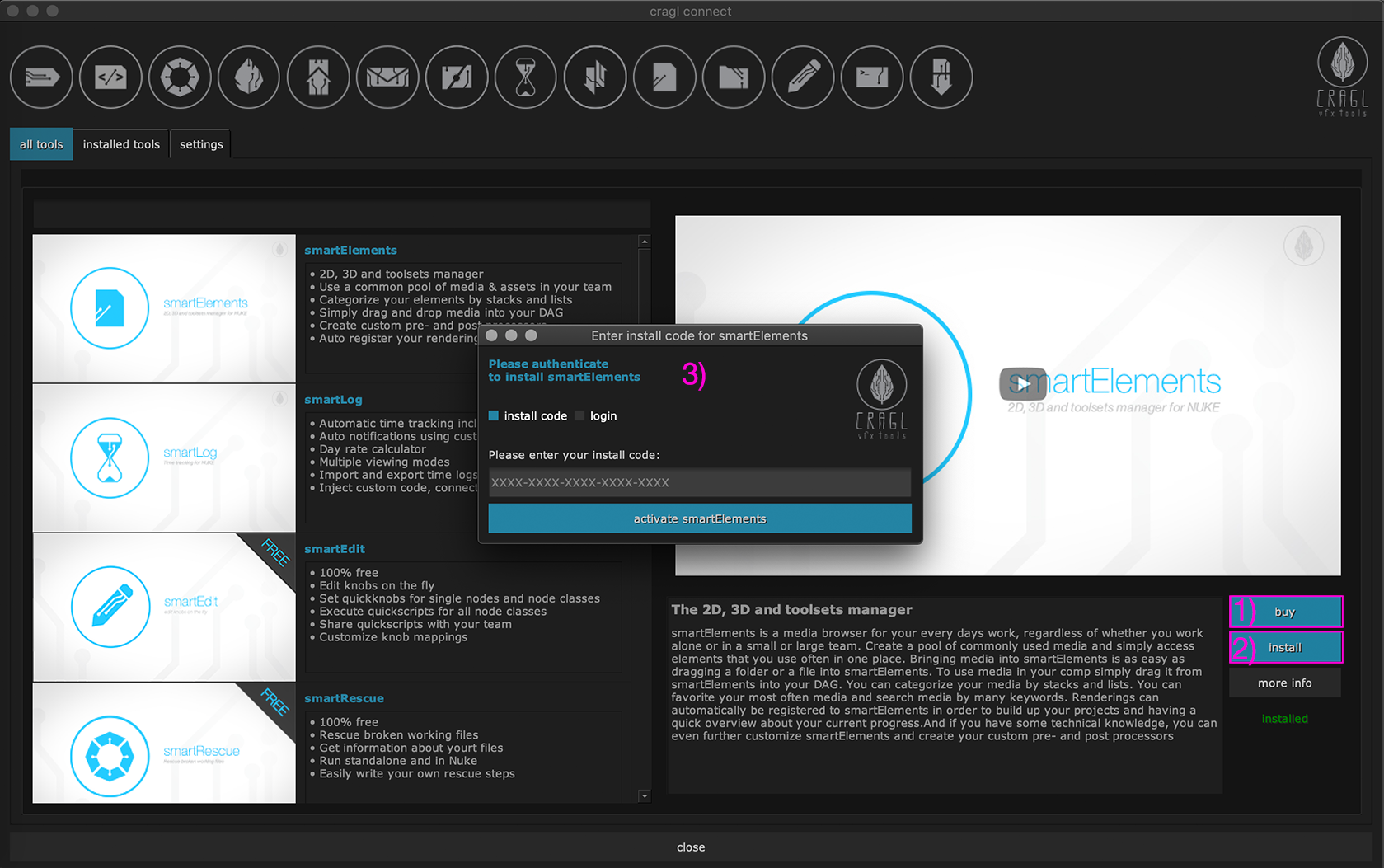Click the lifebuoy smartRescue toolbar icon

point(180,77)
